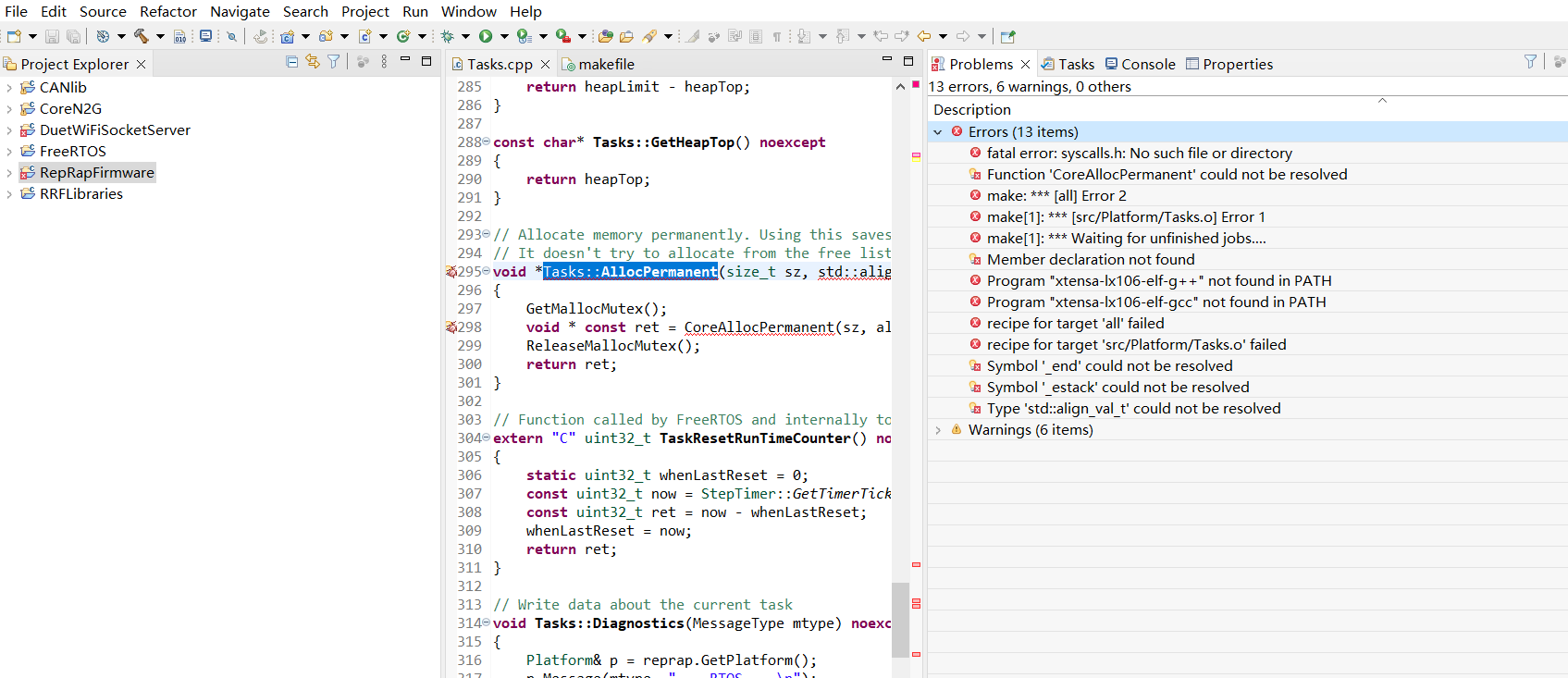The height and width of the screenshot is (678, 1568).
Task: Open the Build hammer dropdown arrow
Action: (160, 36)
